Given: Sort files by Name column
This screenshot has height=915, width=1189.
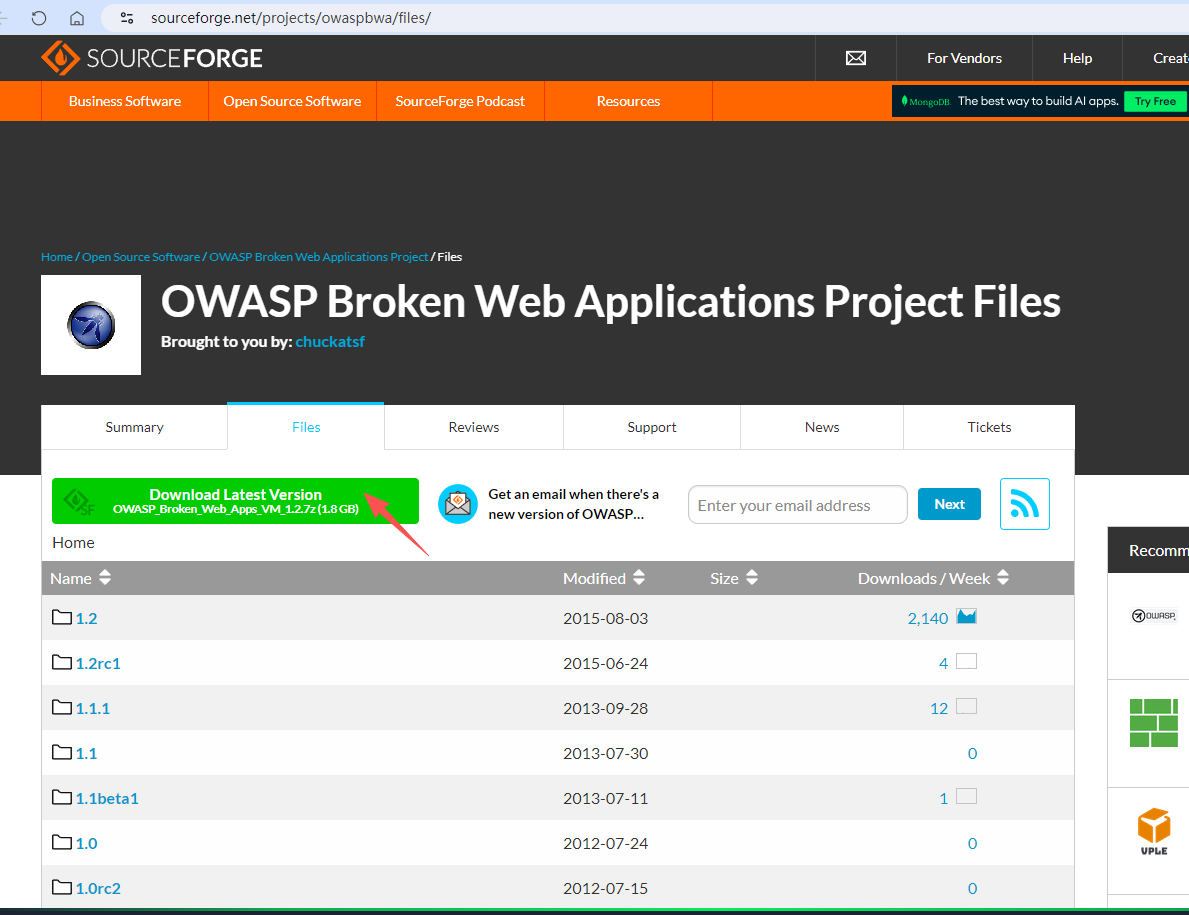Looking at the screenshot, I should pyautogui.click(x=80, y=578).
